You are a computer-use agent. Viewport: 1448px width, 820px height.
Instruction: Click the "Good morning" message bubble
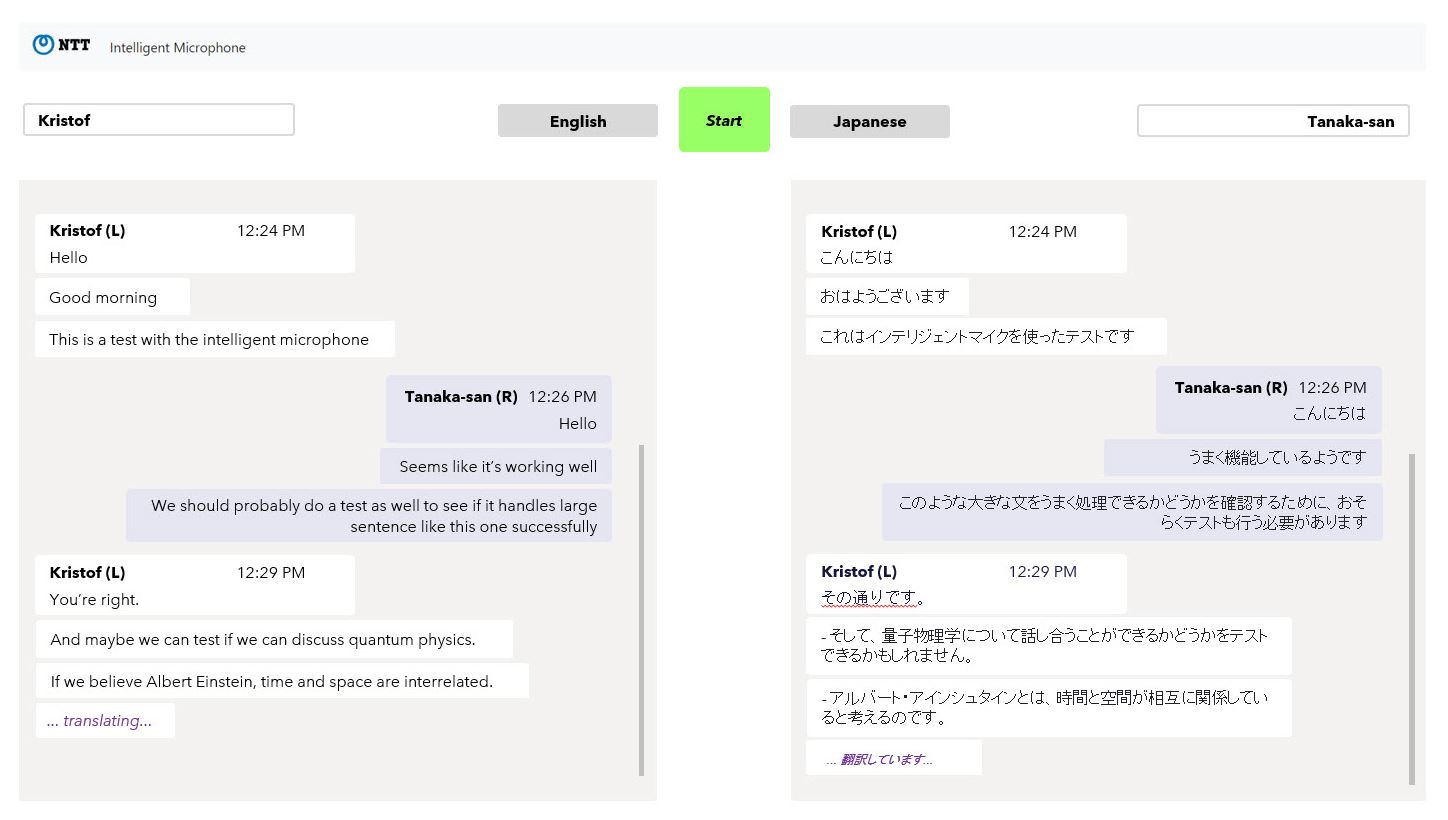[x=112, y=297]
